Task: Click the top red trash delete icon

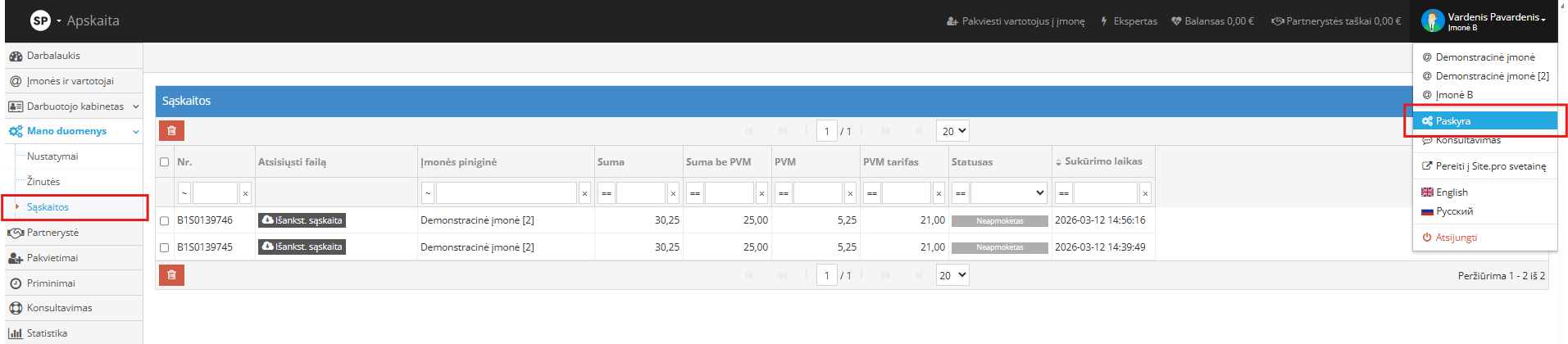Action: [171, 131]
